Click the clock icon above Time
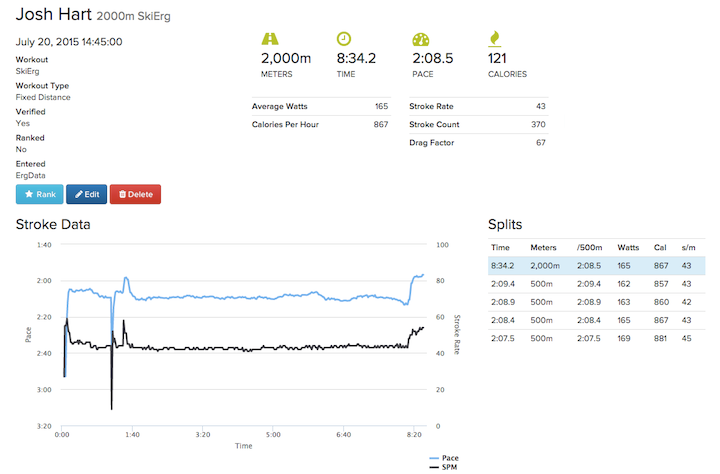The width and height of the screenshot is (720, 474). point(343,39)
